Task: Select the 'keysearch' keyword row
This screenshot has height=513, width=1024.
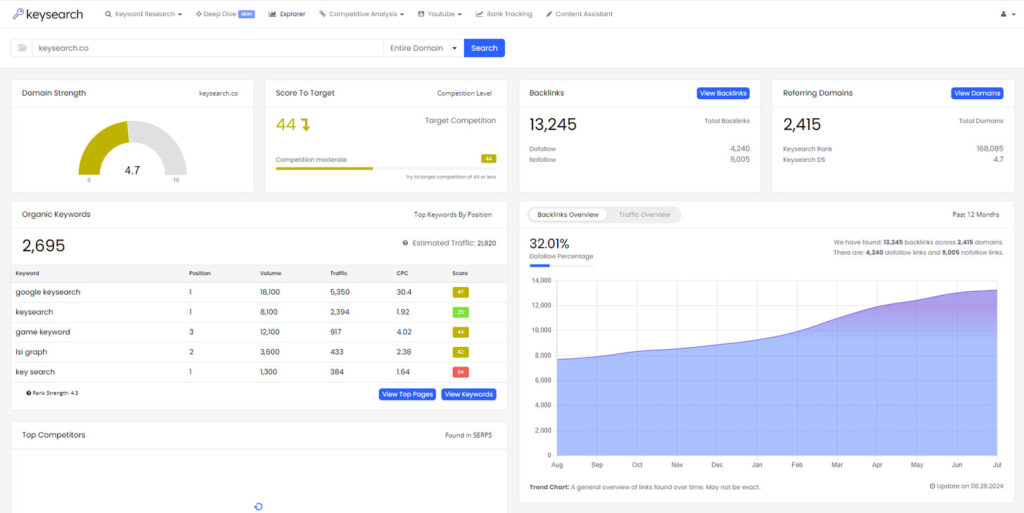Action: coord(259,312)
